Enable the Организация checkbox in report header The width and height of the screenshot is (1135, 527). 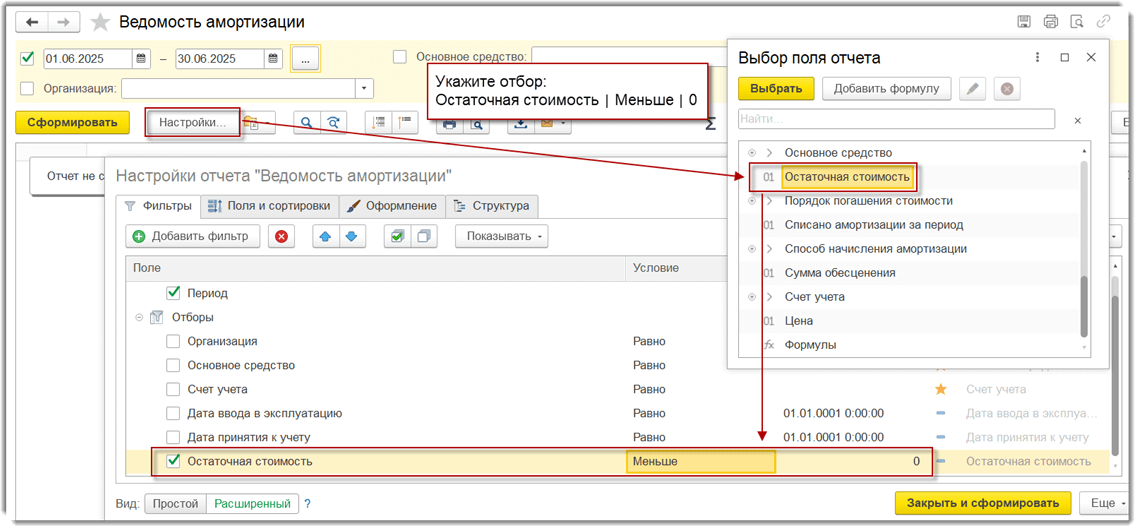pyautogui.click(x=28, y=89)
